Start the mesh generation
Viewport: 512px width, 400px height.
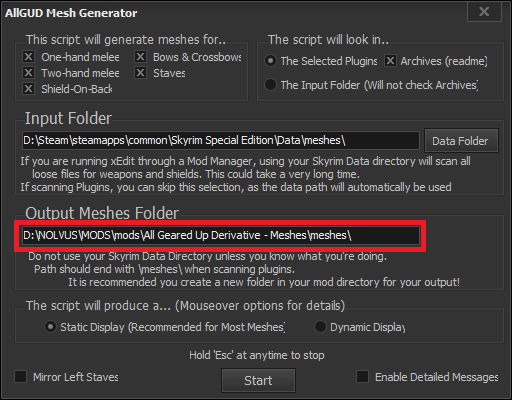pos(258,380)
